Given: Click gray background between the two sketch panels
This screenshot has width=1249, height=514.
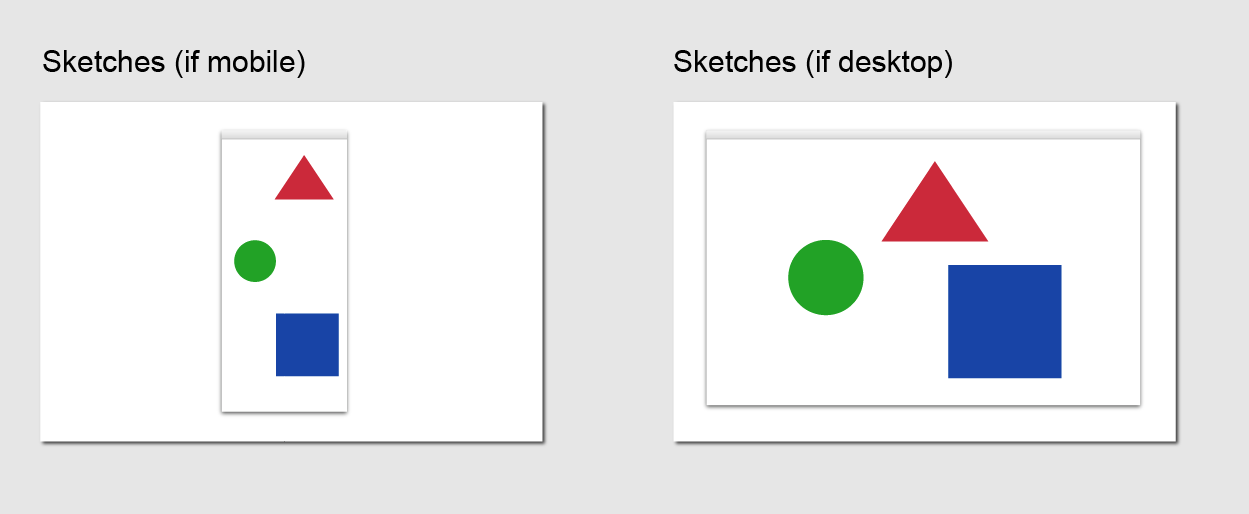Looking at the screenshot, I should [x=608, y=271].
